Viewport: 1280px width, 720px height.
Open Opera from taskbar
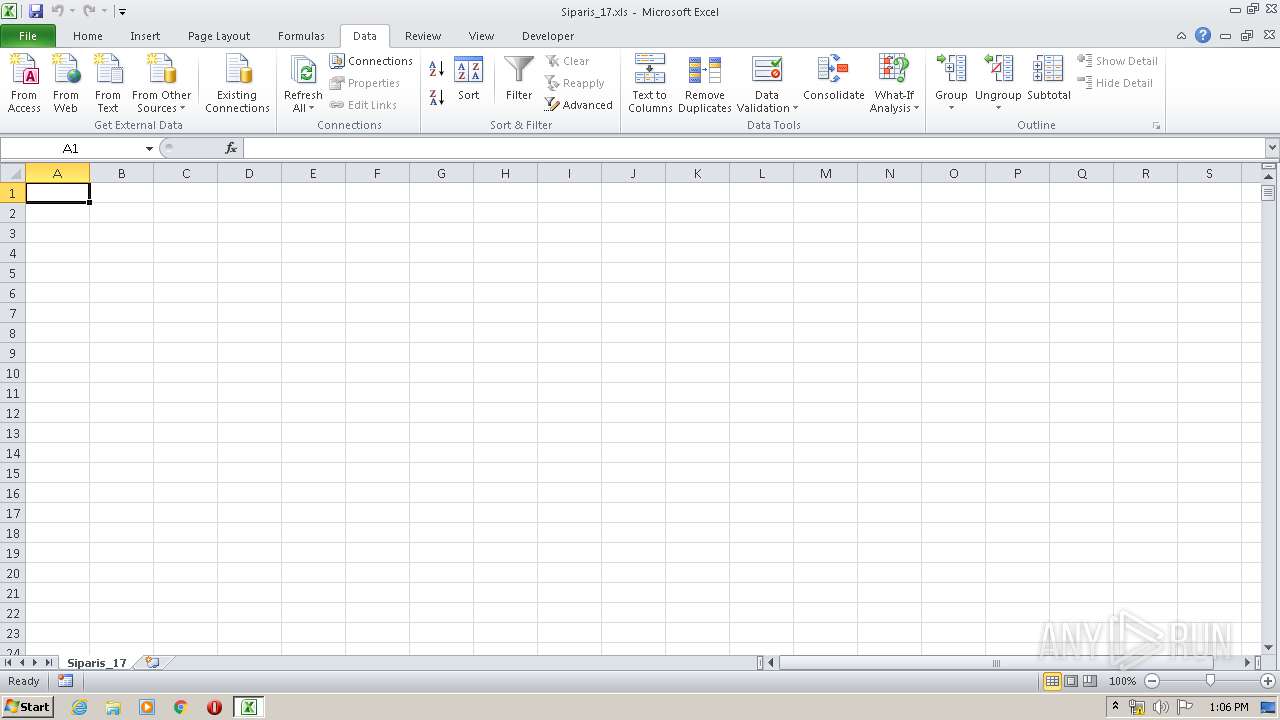[214, 707]
